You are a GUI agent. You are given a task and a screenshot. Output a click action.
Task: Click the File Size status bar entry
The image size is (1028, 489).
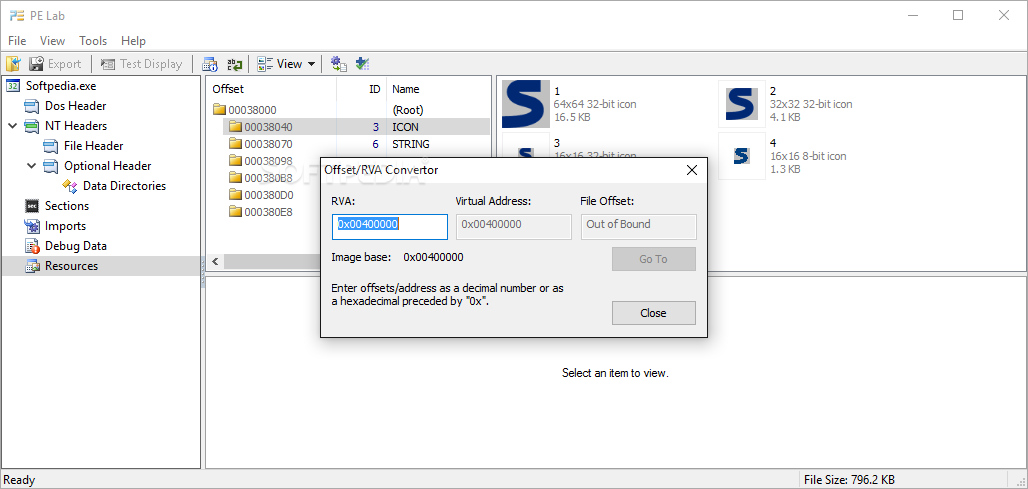(x=850, y=480)
